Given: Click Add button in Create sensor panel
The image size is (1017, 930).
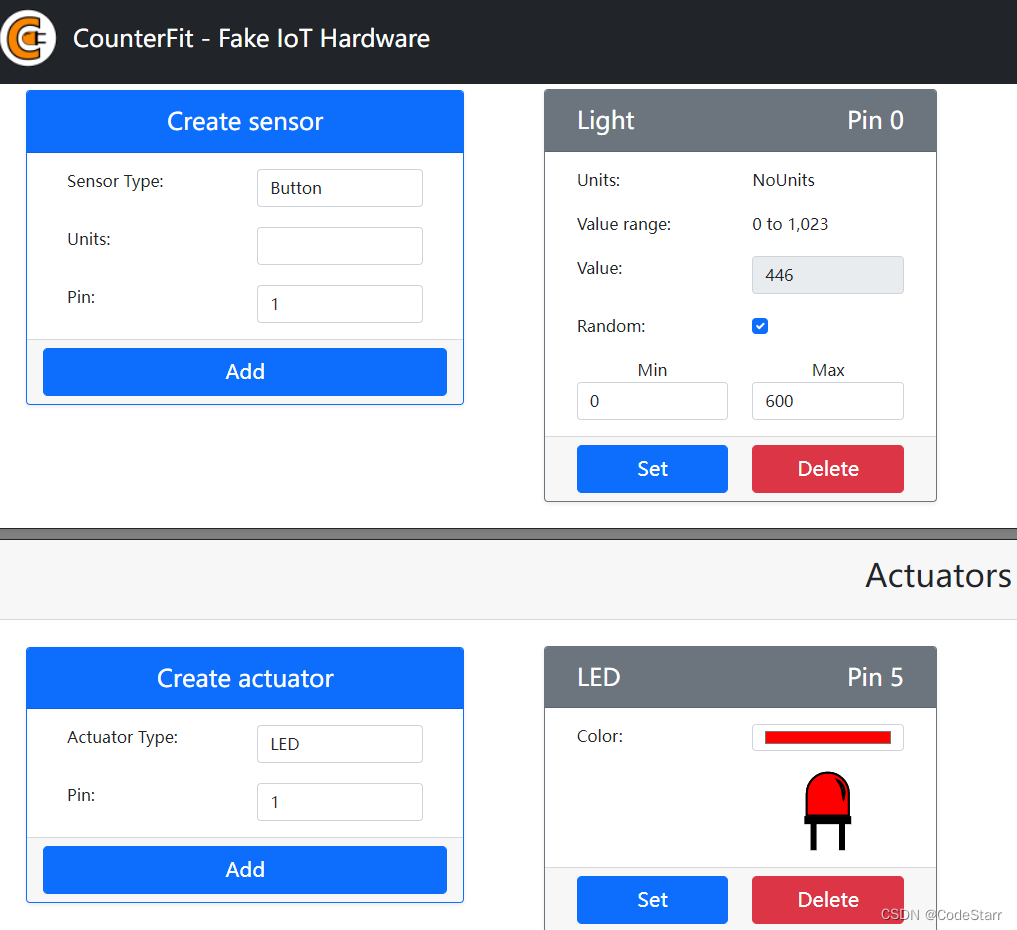Looking at the screenshot, I should 245,372.
